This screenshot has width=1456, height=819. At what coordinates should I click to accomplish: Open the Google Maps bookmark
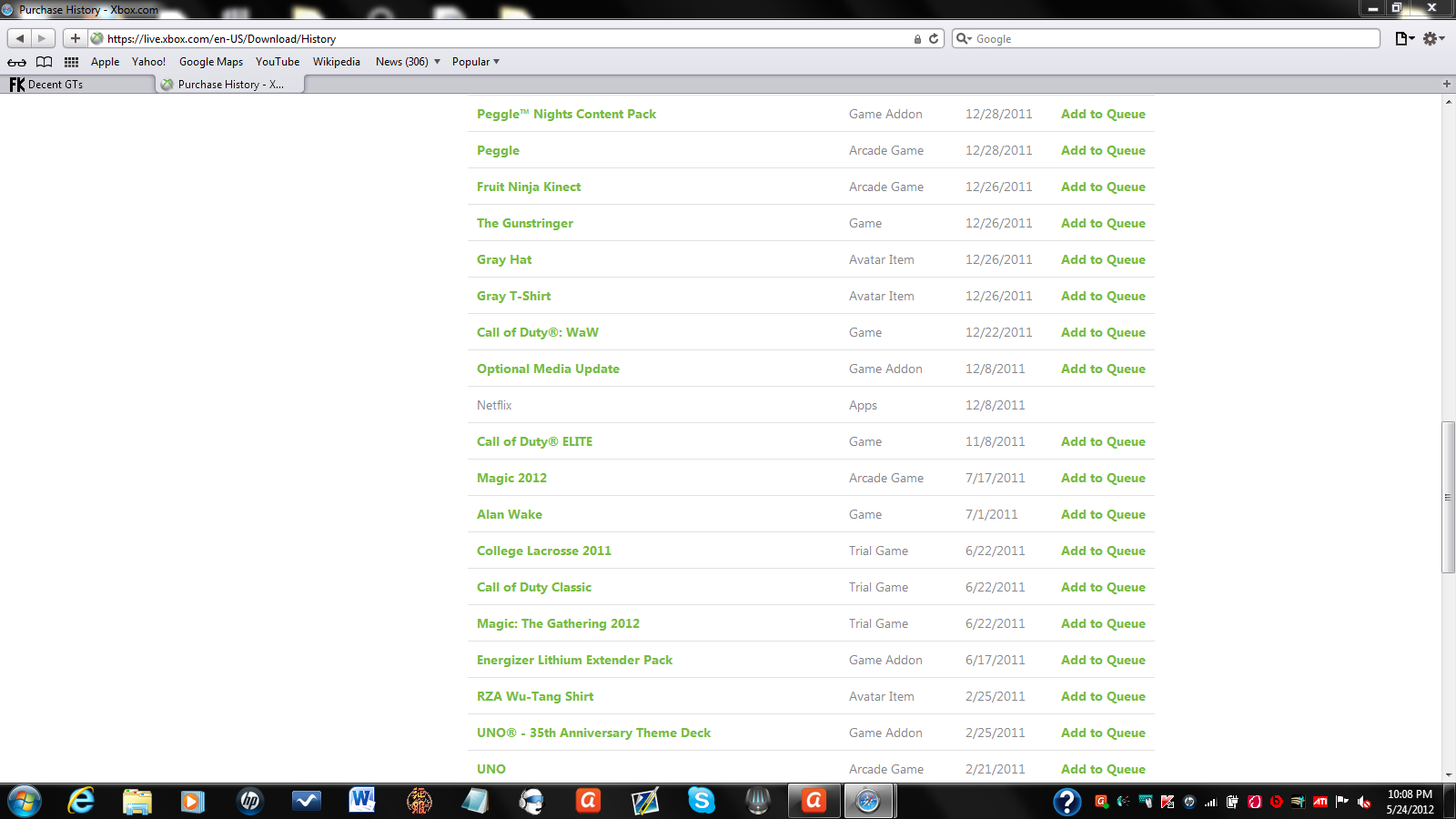pyautogui.click(x=211, y=62)
